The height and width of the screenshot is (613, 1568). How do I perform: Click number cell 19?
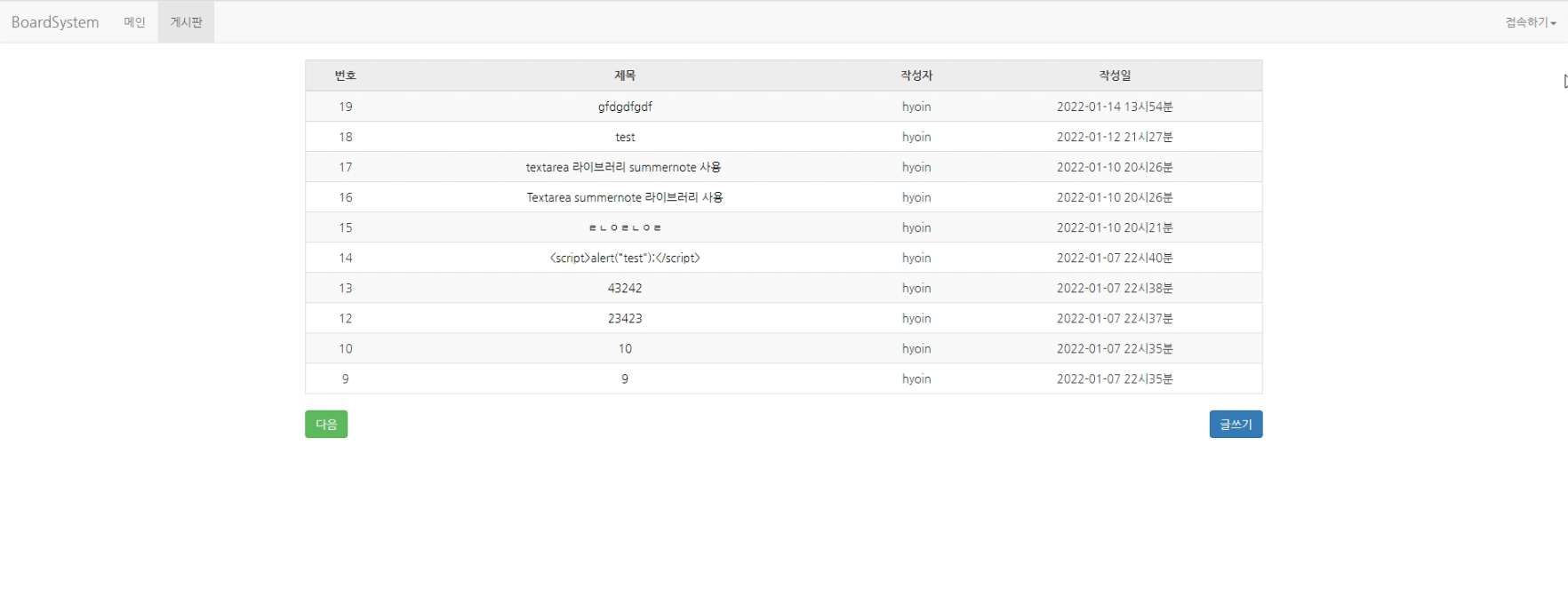pos(346,107)
